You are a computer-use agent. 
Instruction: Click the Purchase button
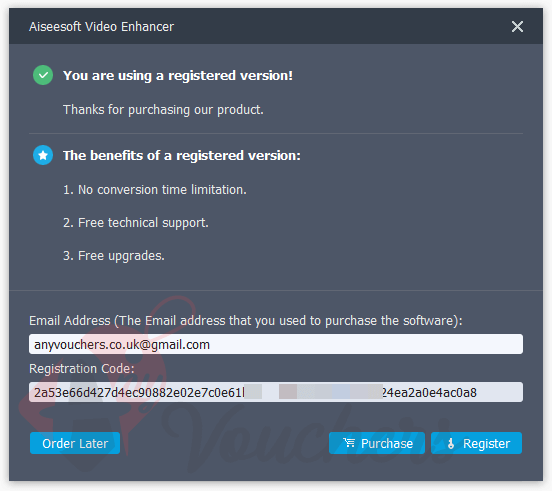[x=377, y=443]
